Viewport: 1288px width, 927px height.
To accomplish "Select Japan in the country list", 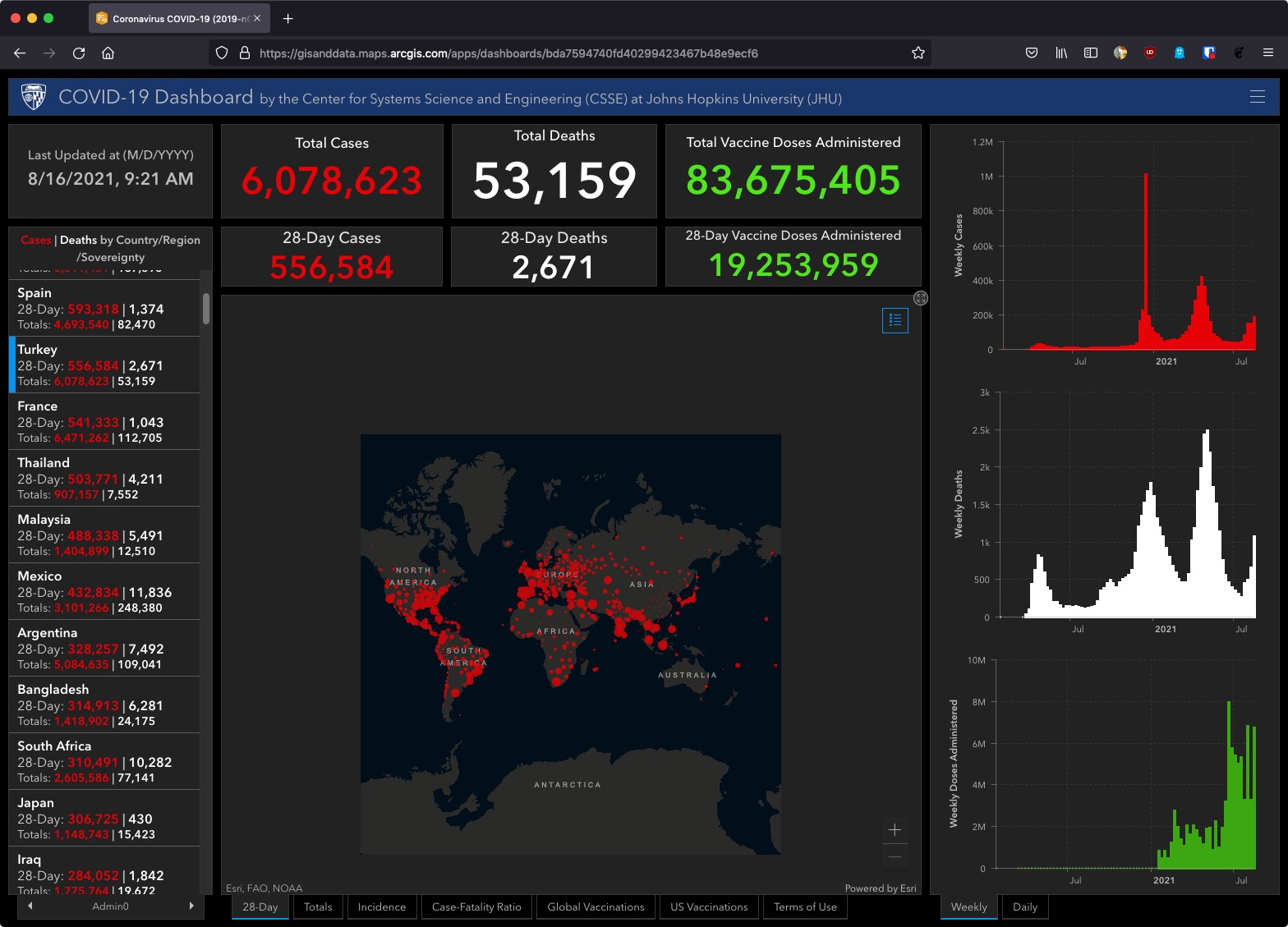I will point(104,818).
